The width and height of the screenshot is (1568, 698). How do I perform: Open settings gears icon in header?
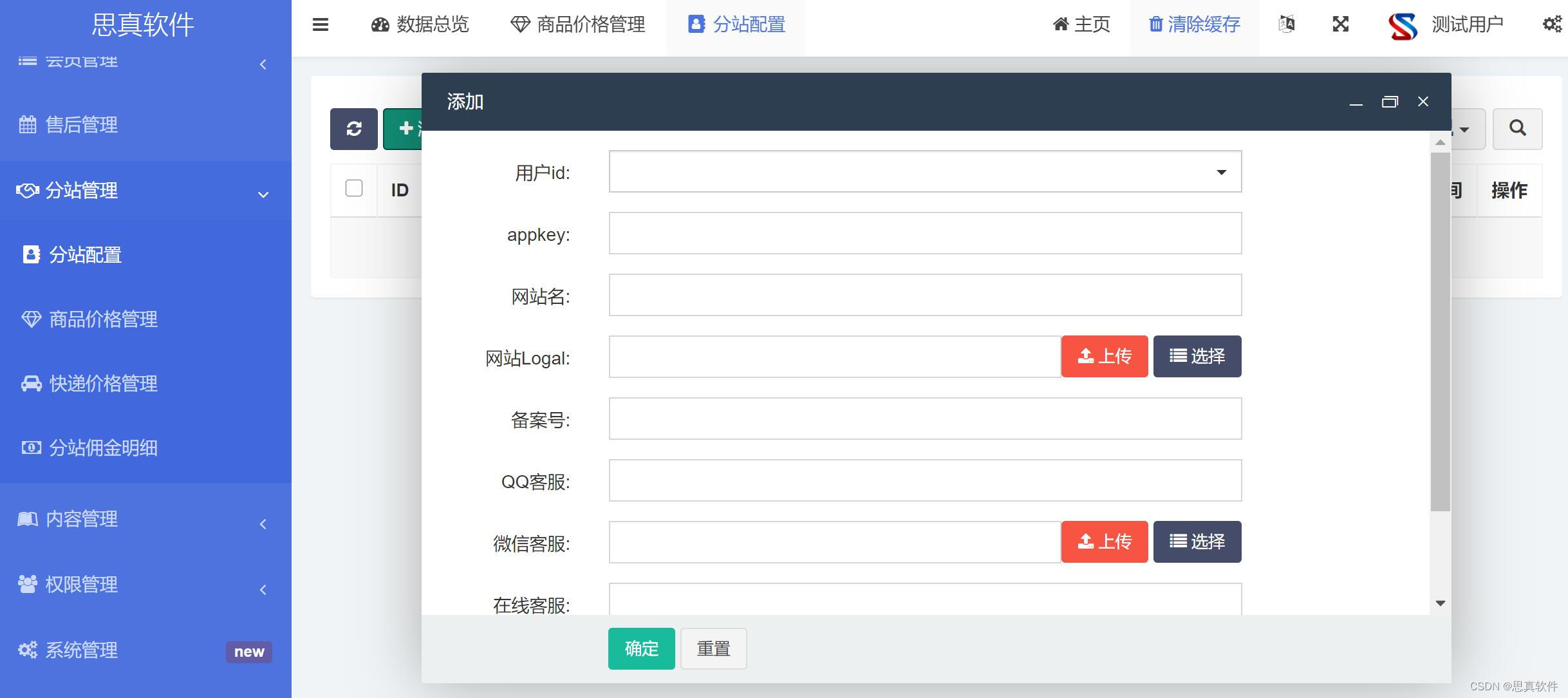[x=1552, y=24]
